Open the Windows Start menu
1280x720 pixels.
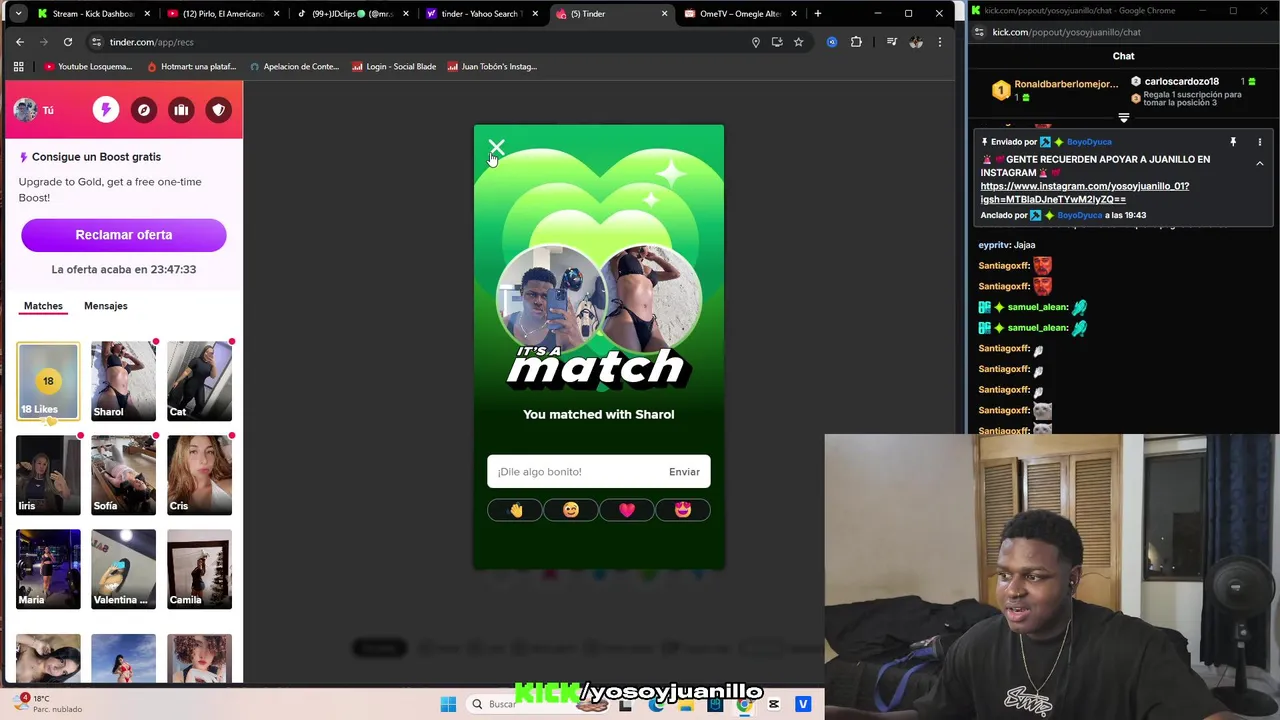tap(448, 704)
